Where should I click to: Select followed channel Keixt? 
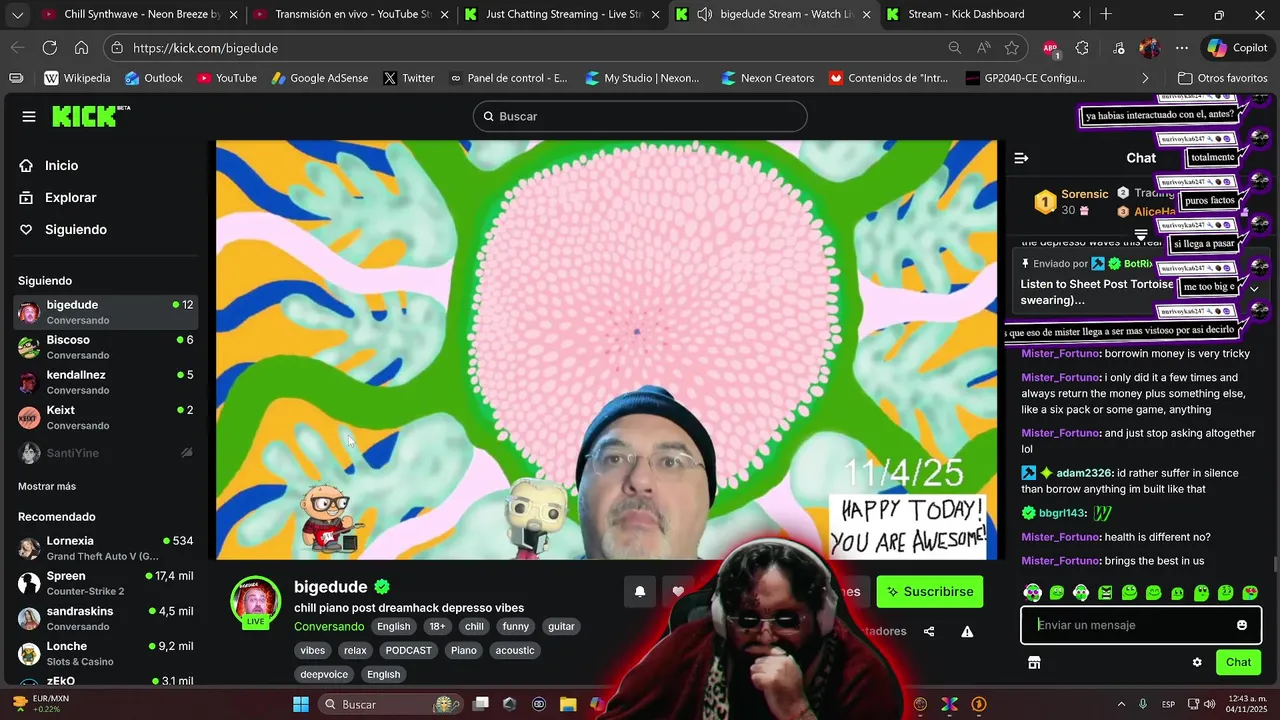coord(105,416)
